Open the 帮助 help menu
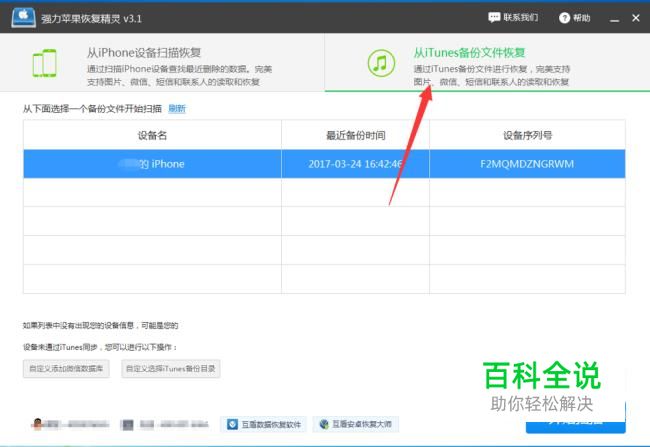This screenshot has width=650, height=447. (x=575, y=18)
